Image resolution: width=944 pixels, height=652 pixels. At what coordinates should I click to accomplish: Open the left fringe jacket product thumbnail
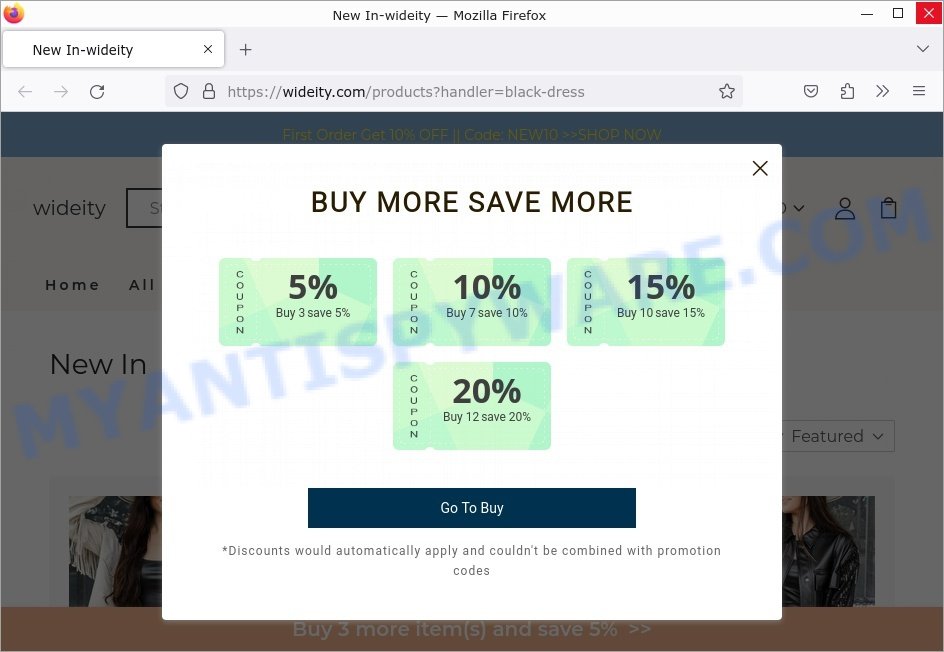click(x=115, y=551)
